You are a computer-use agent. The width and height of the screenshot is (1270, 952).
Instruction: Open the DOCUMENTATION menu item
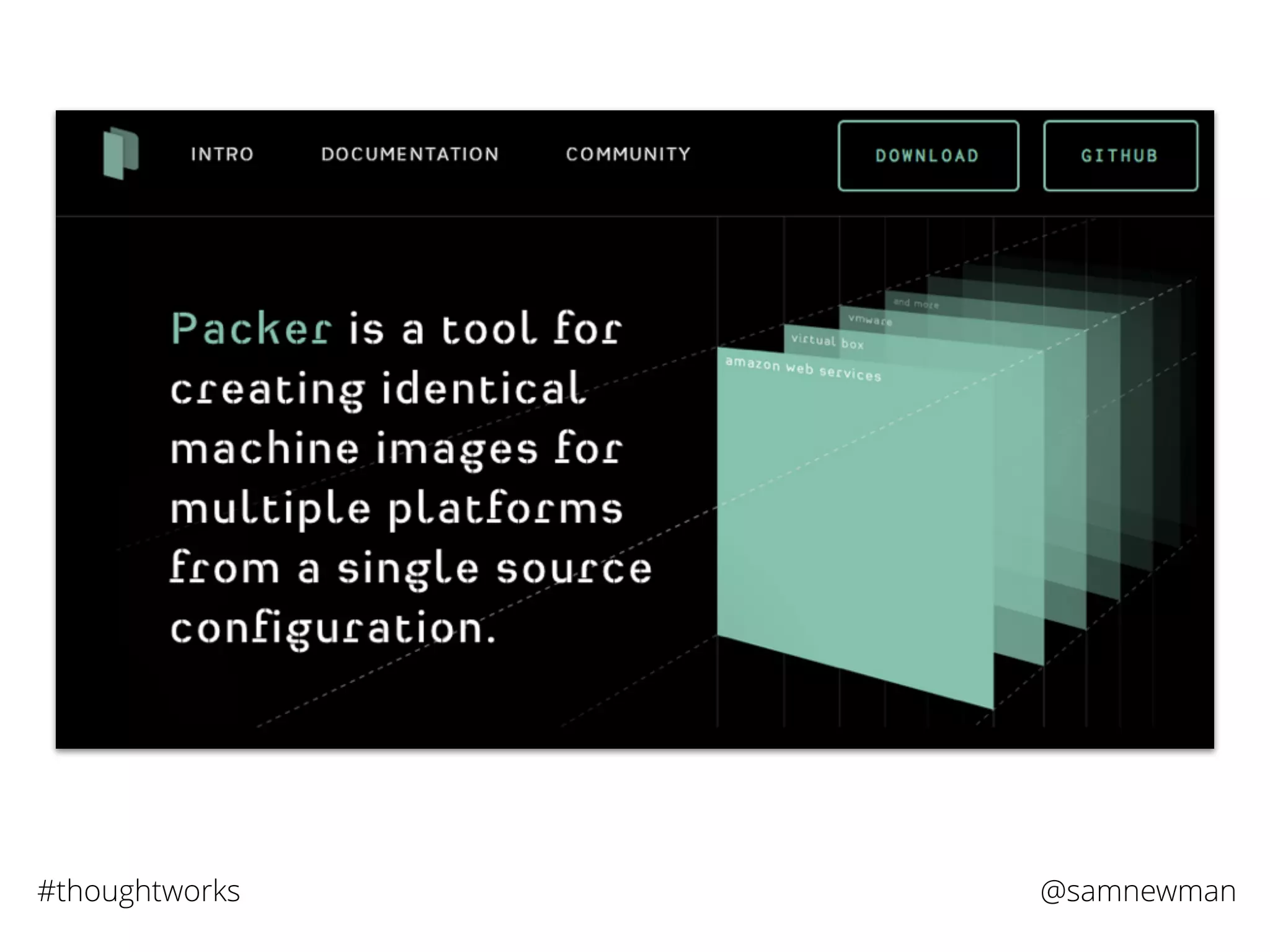410,154
